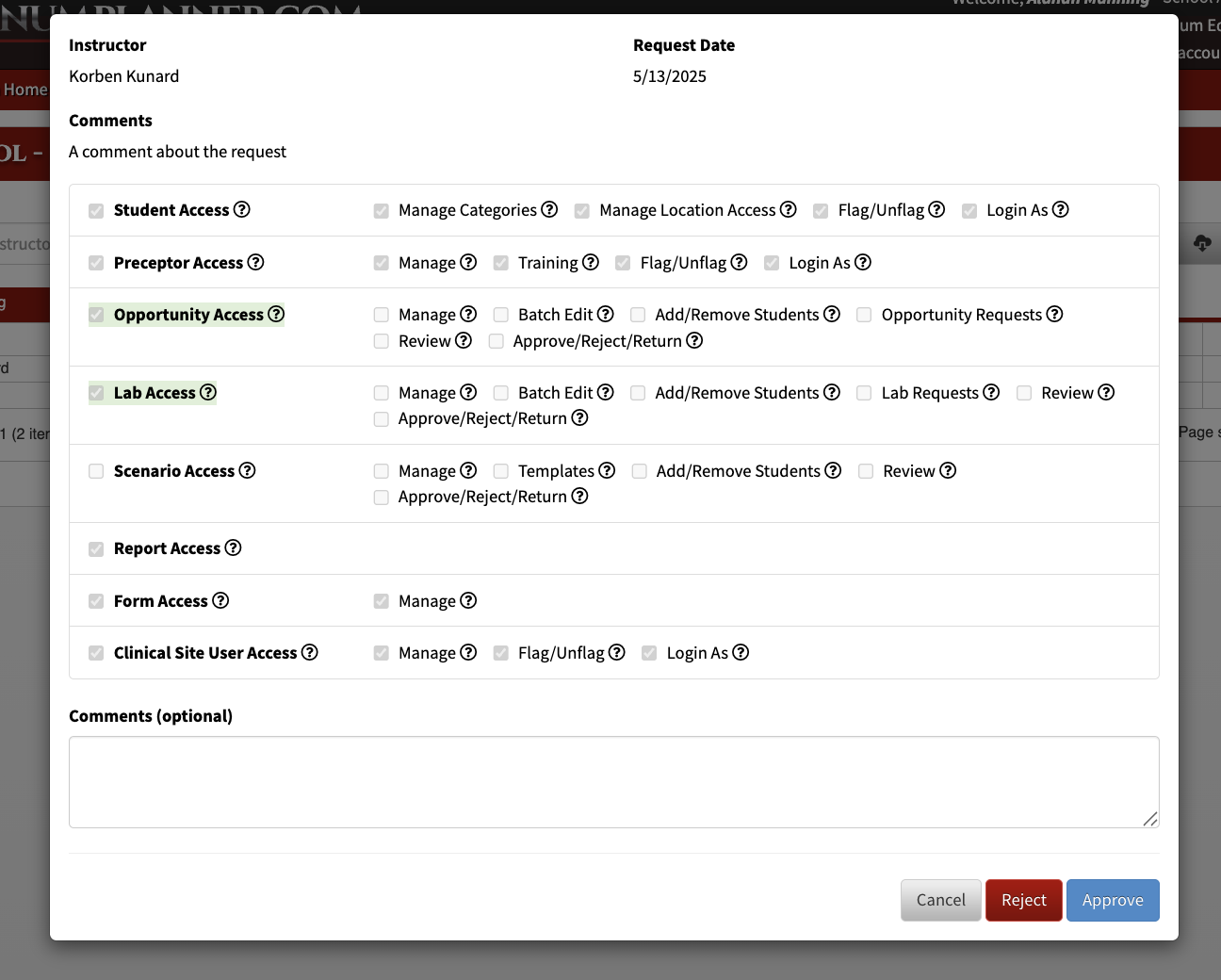
Task: Enable Lab Requests checkbox
Action: tap(864, 393)
